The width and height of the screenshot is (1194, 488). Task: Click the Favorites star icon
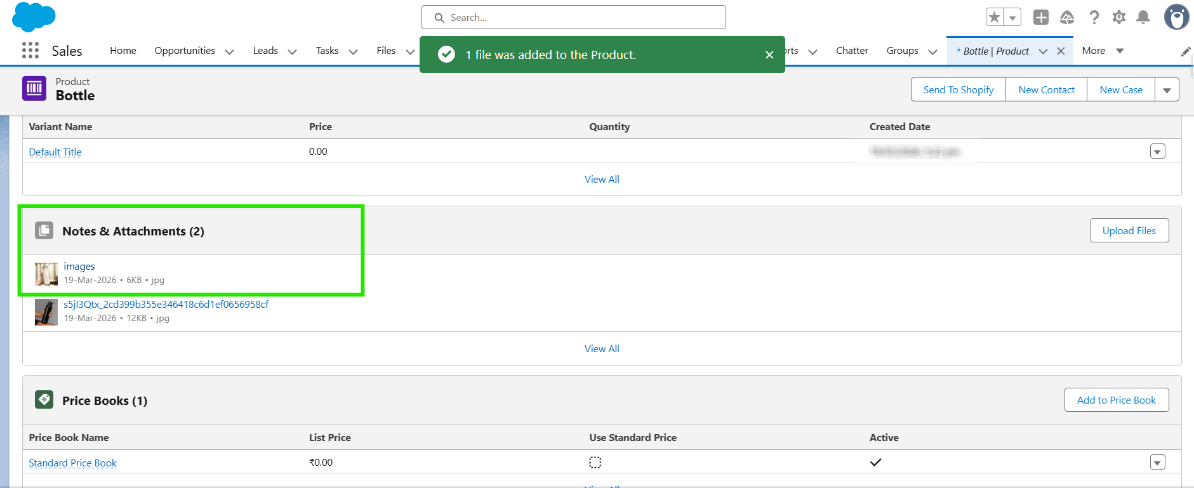pyautogui.click(x=995, y=17)
